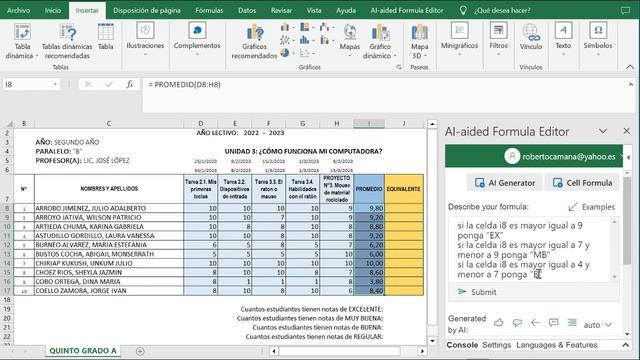640x360 pixels.
Task: Click the left arrow insert icon
Action: click(536, 323)
